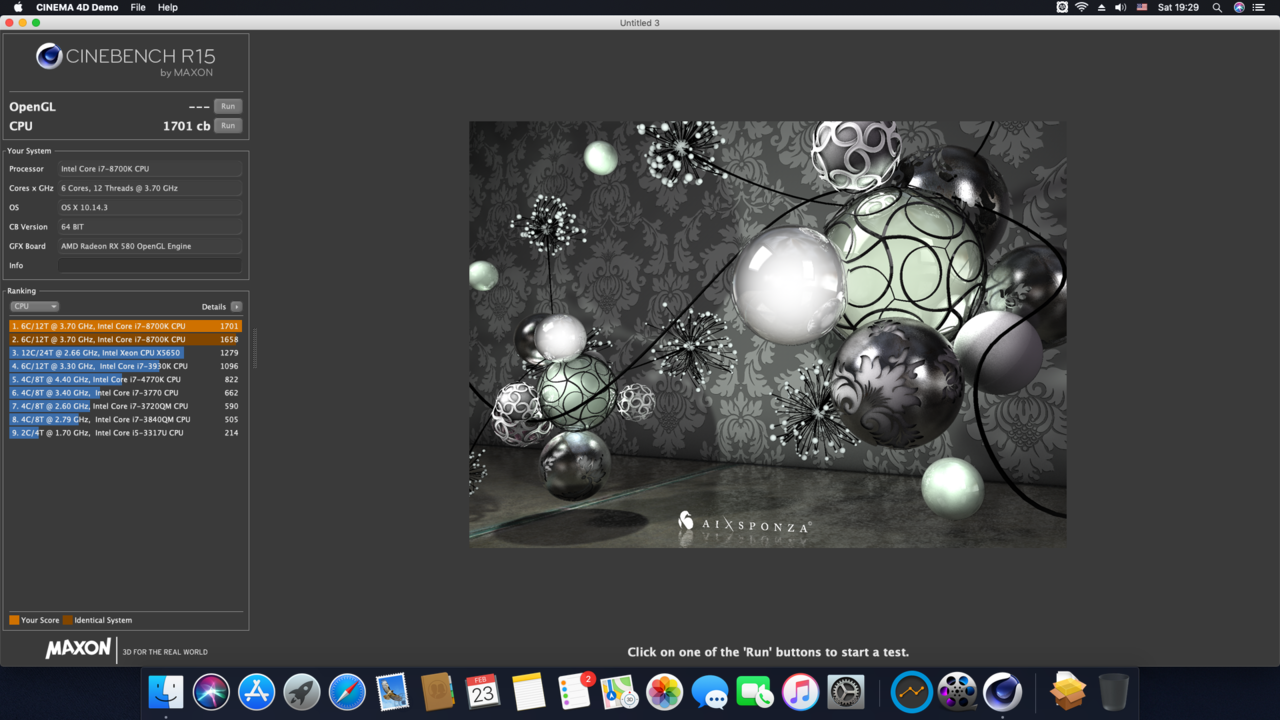Image resolution: width=1280 pixels, height=720 pixels.
Task: Click the MAXON logo at bottom
Action: (x=78, y=649)
